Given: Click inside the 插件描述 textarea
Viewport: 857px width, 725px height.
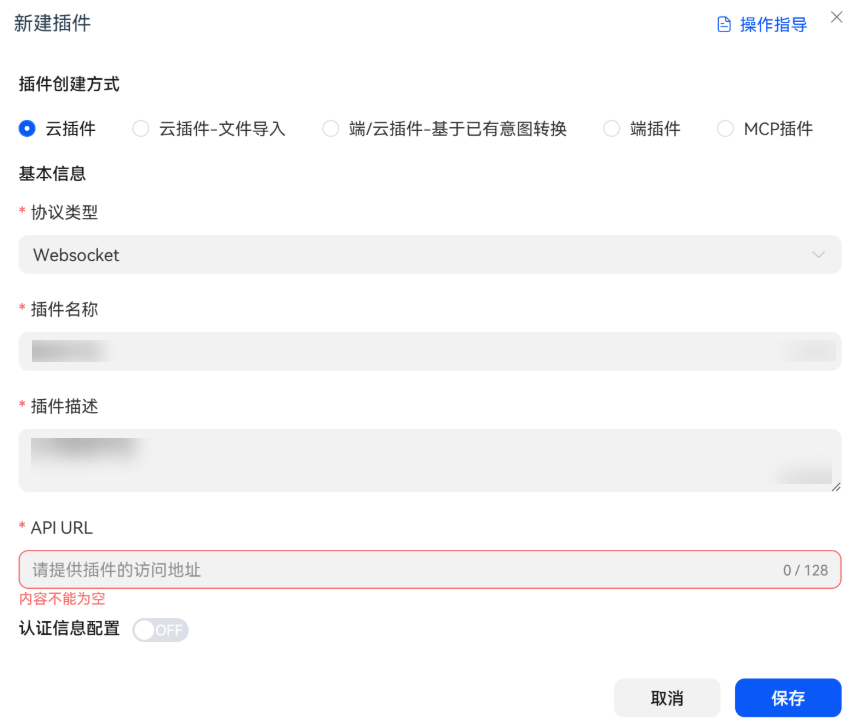Looking at the screenshot, I should [430, 460].
